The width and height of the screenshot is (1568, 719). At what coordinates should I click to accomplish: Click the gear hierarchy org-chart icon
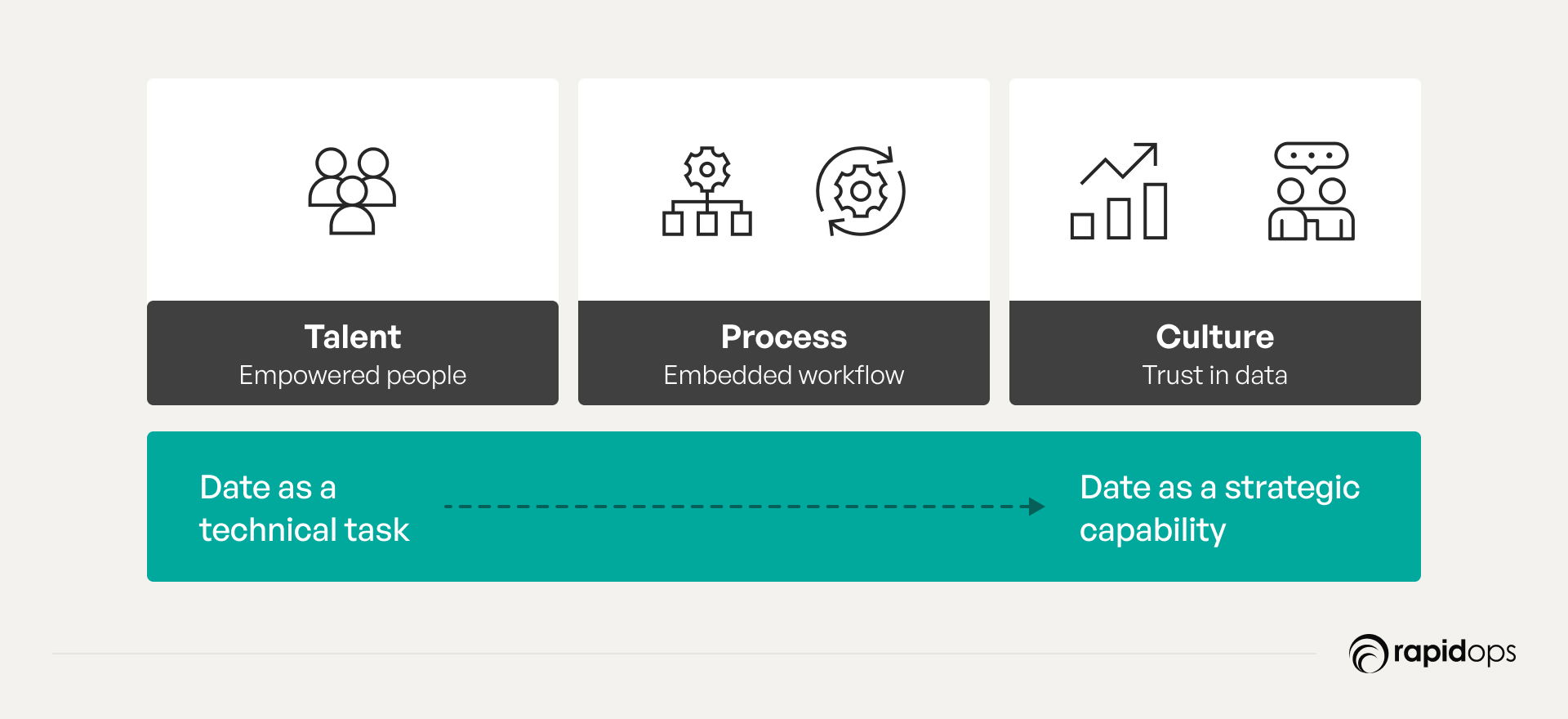(x=707, y=191)
